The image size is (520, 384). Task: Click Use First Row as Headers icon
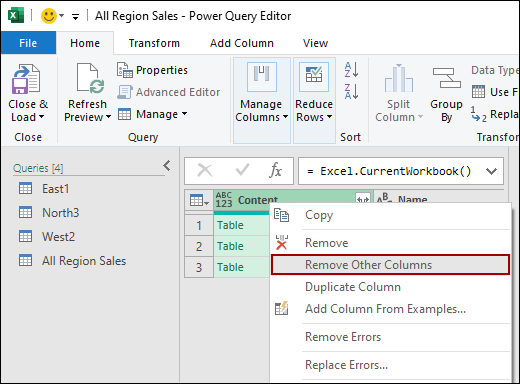pyautogui.click(x=478, y=92)
